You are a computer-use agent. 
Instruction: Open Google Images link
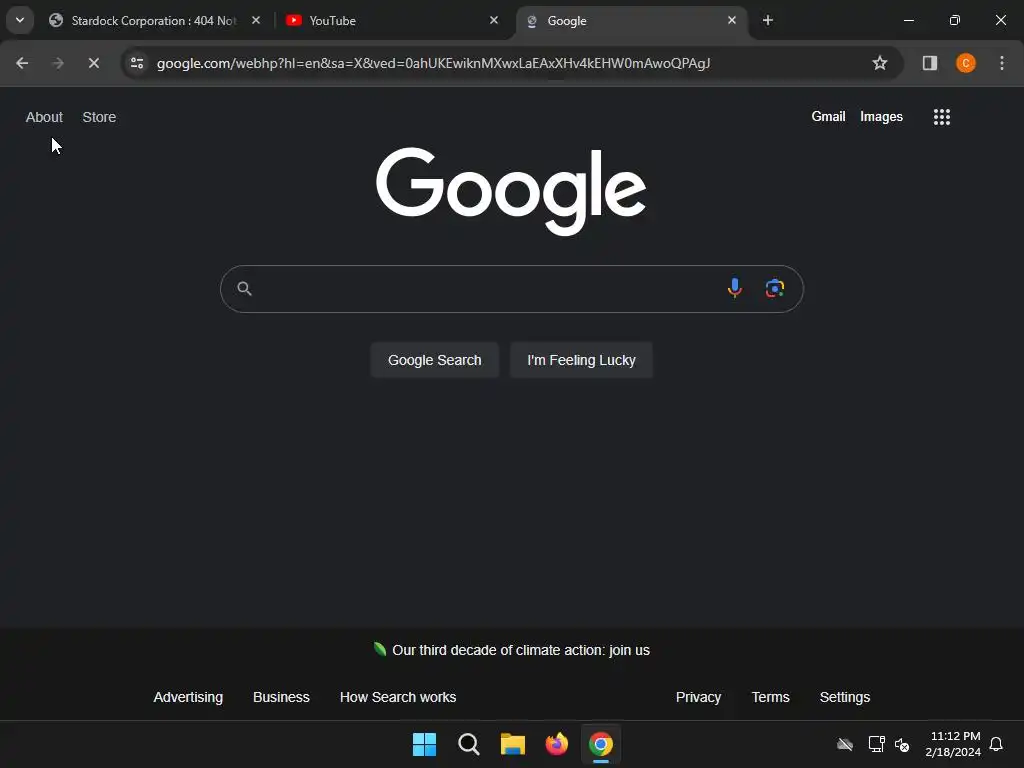(881, 116)
